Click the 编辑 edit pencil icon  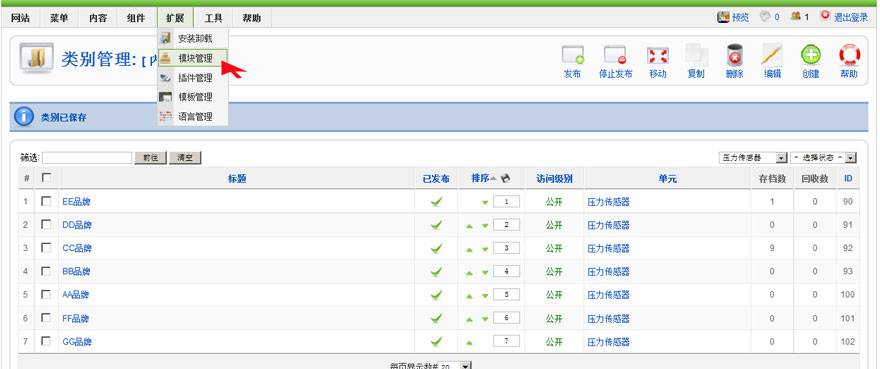pos(772,55)
